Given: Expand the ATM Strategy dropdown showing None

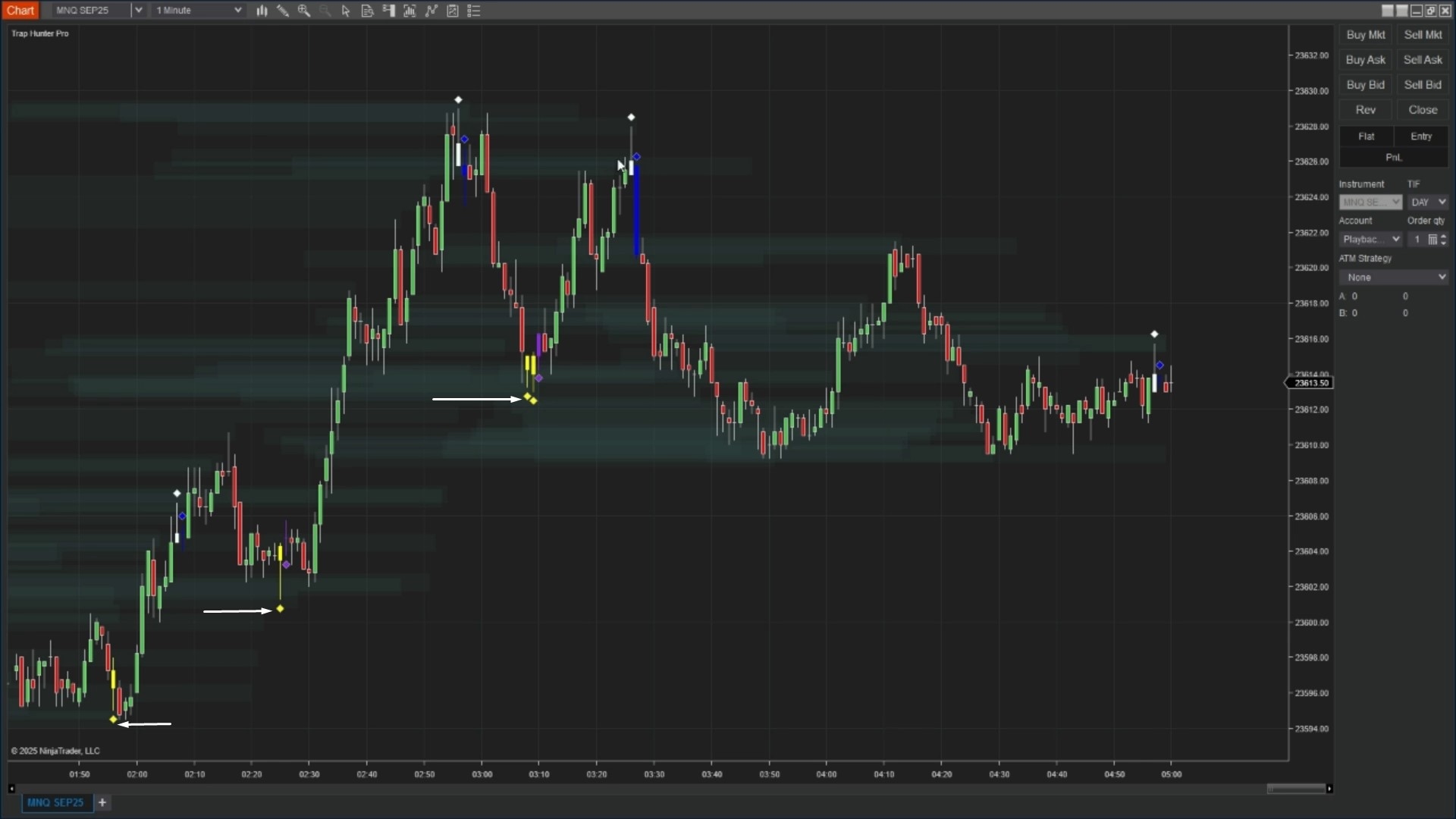Looking at the screenshot, I should pyautogui.click(x=1394, y=277).
